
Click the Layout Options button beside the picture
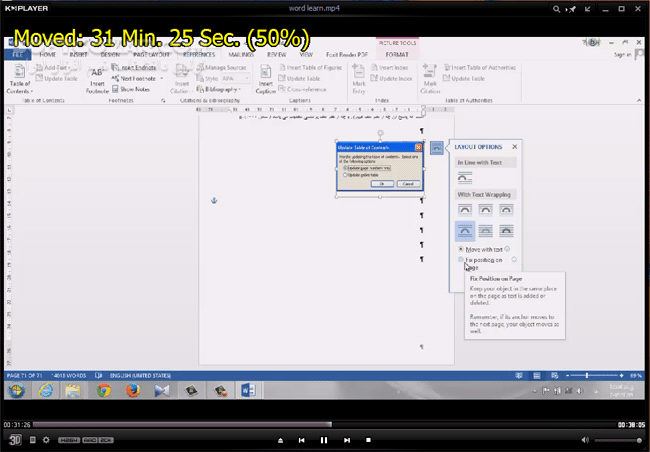pyautogui.click(x=437, y=147)
